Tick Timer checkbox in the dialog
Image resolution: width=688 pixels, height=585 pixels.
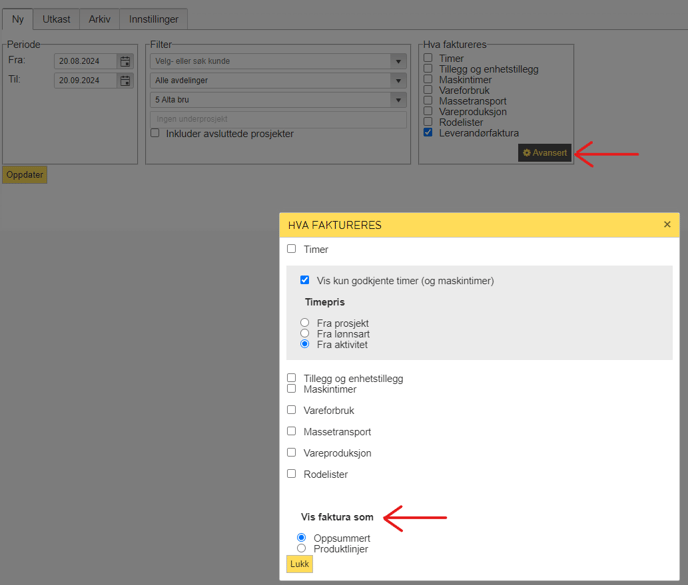[291, 248]
